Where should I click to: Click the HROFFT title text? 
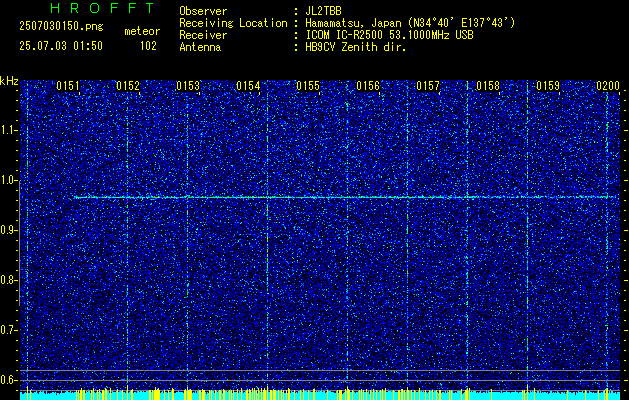[103, 8]
